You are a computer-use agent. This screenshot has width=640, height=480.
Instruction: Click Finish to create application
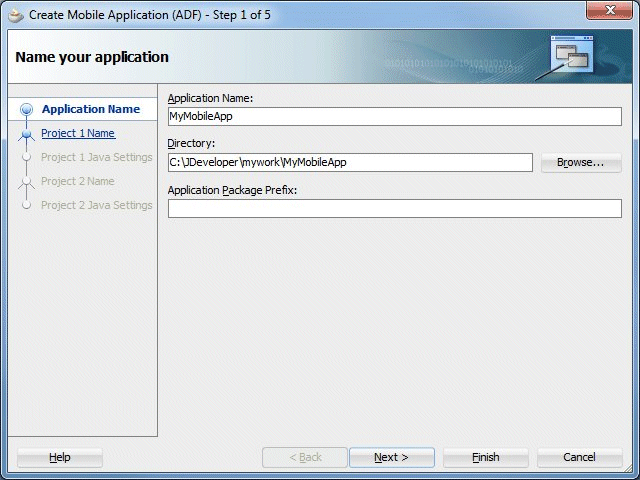486,457
